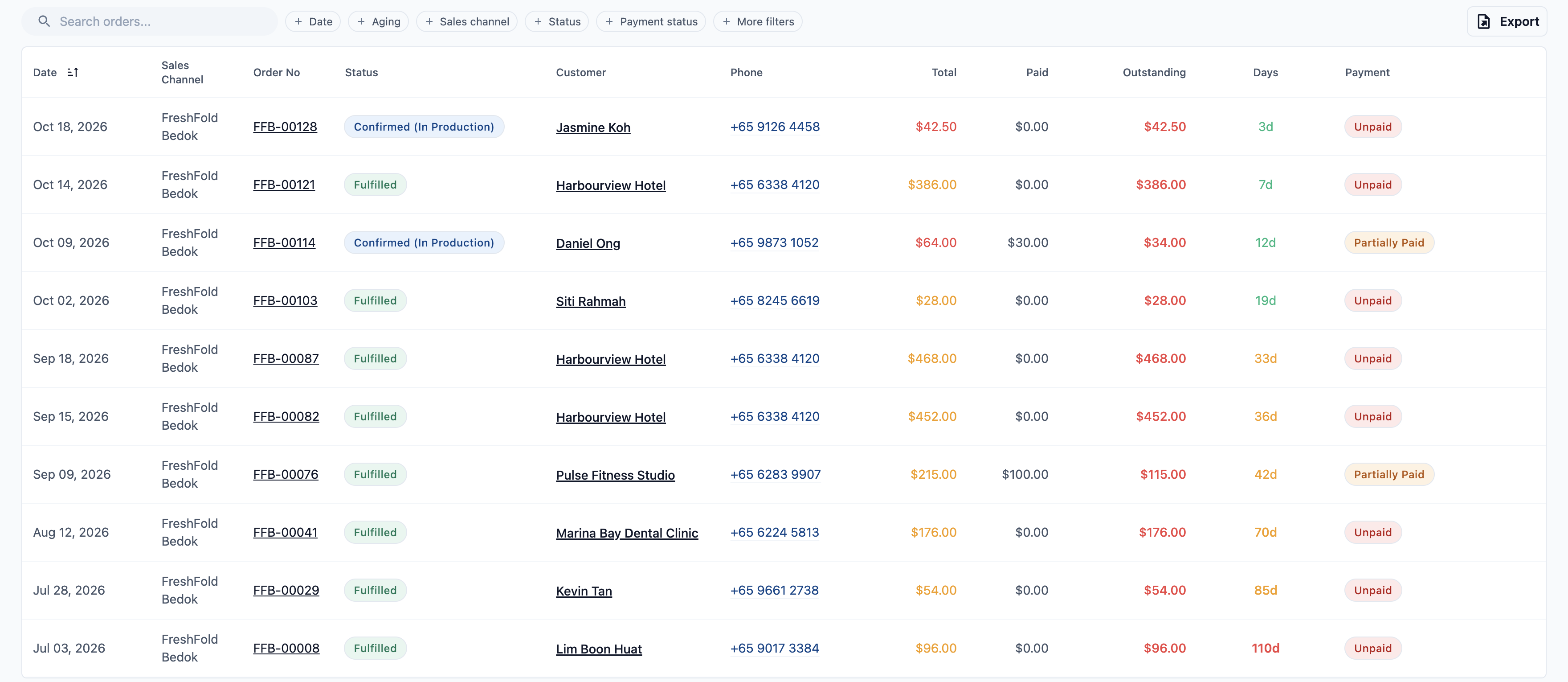Screen dimensions: 1568x682
Task: Open order FFB-00114
Action: [x=284, y=242]
